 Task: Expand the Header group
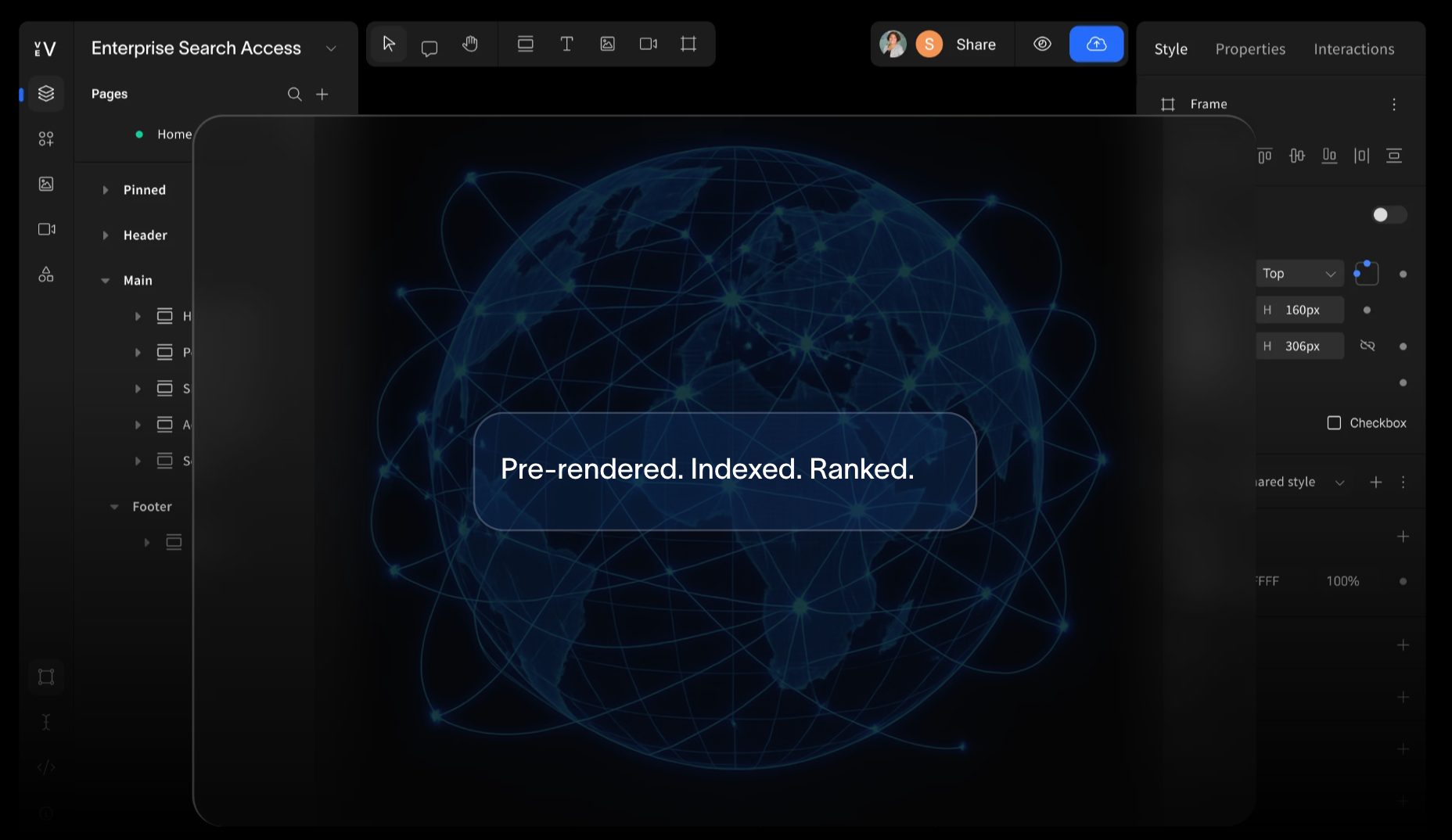point(106,235)
